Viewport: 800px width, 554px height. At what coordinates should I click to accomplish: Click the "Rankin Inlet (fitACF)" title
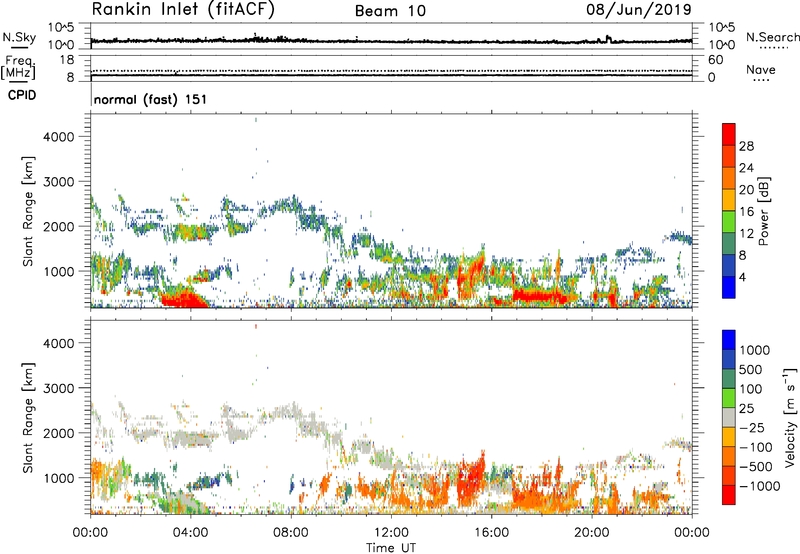183,10
